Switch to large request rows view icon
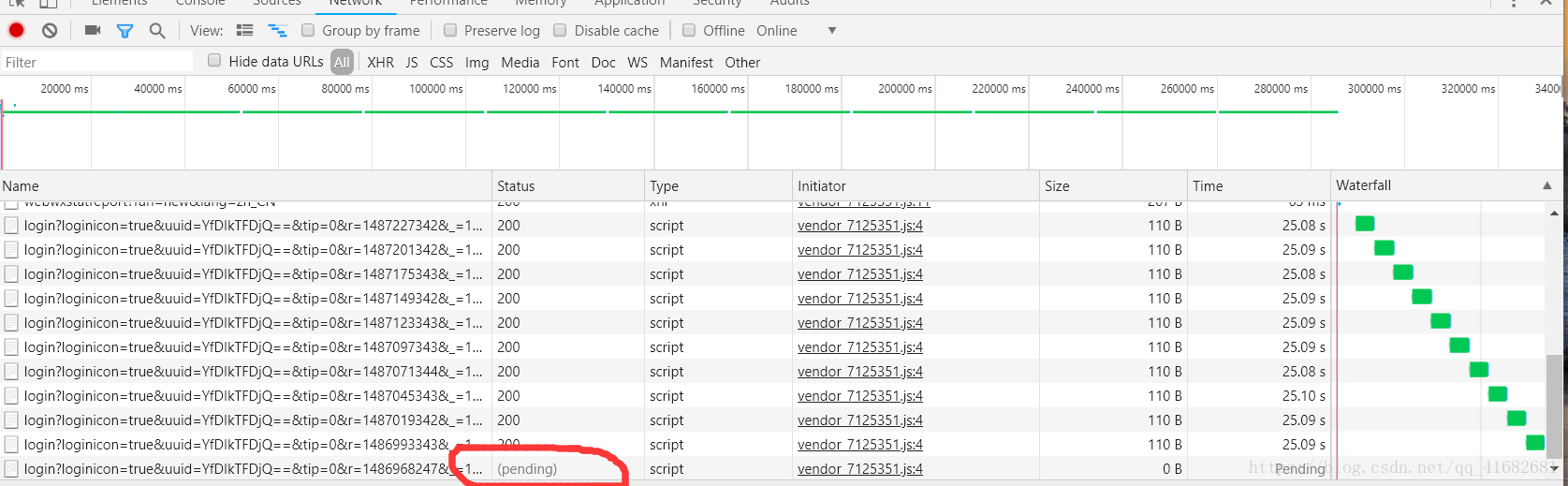The image size is (1568, 486). pyautogui.click(x=245, y=30)
